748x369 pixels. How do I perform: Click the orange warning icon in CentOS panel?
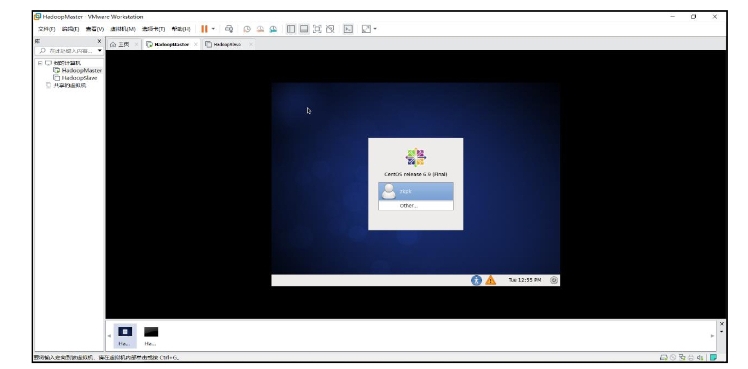(x=490, y=280)
